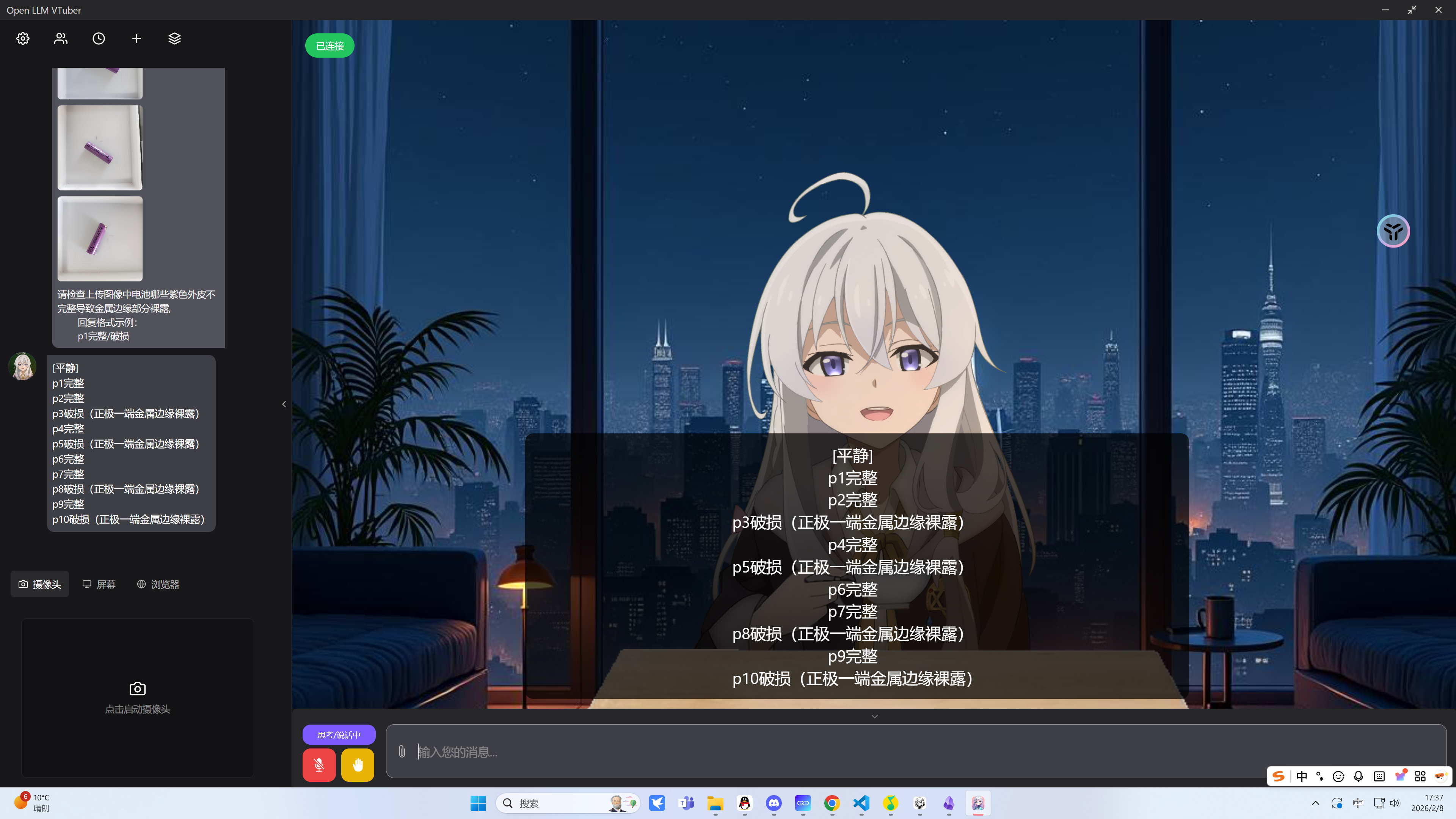Click the layers background-switcher icon

click(x=174, y=38)
